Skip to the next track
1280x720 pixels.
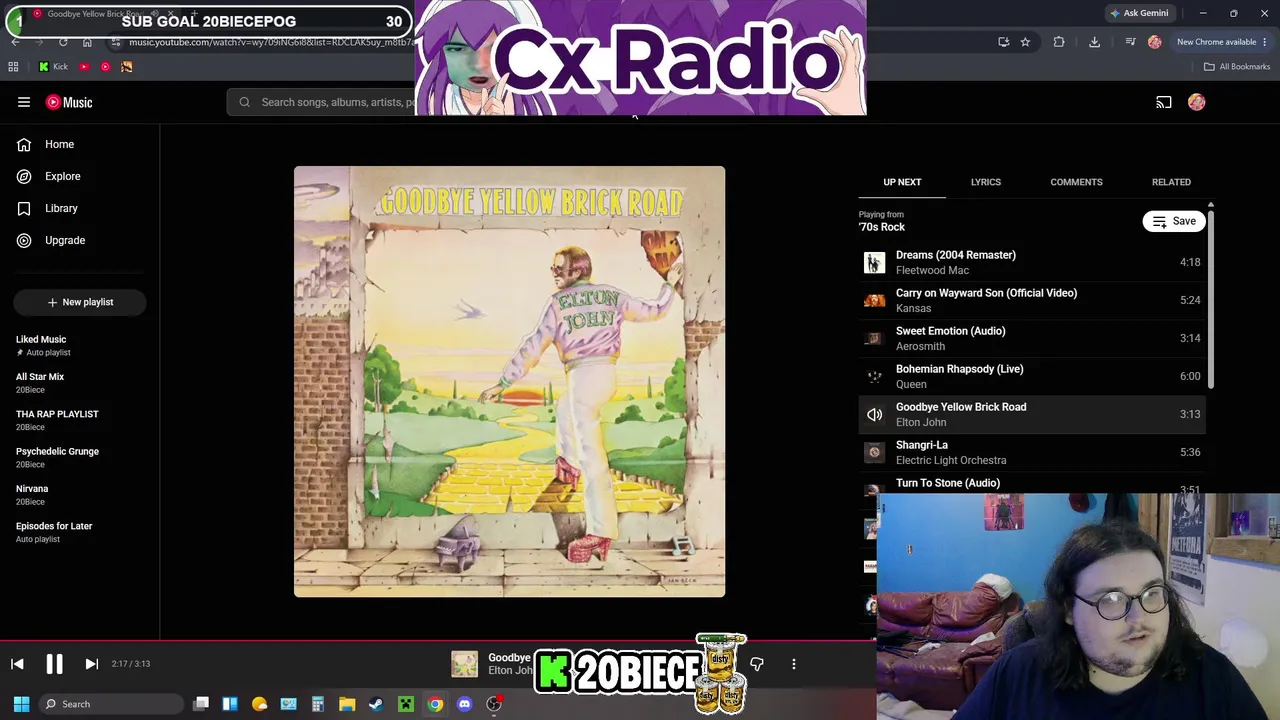(x=91, y=664)
